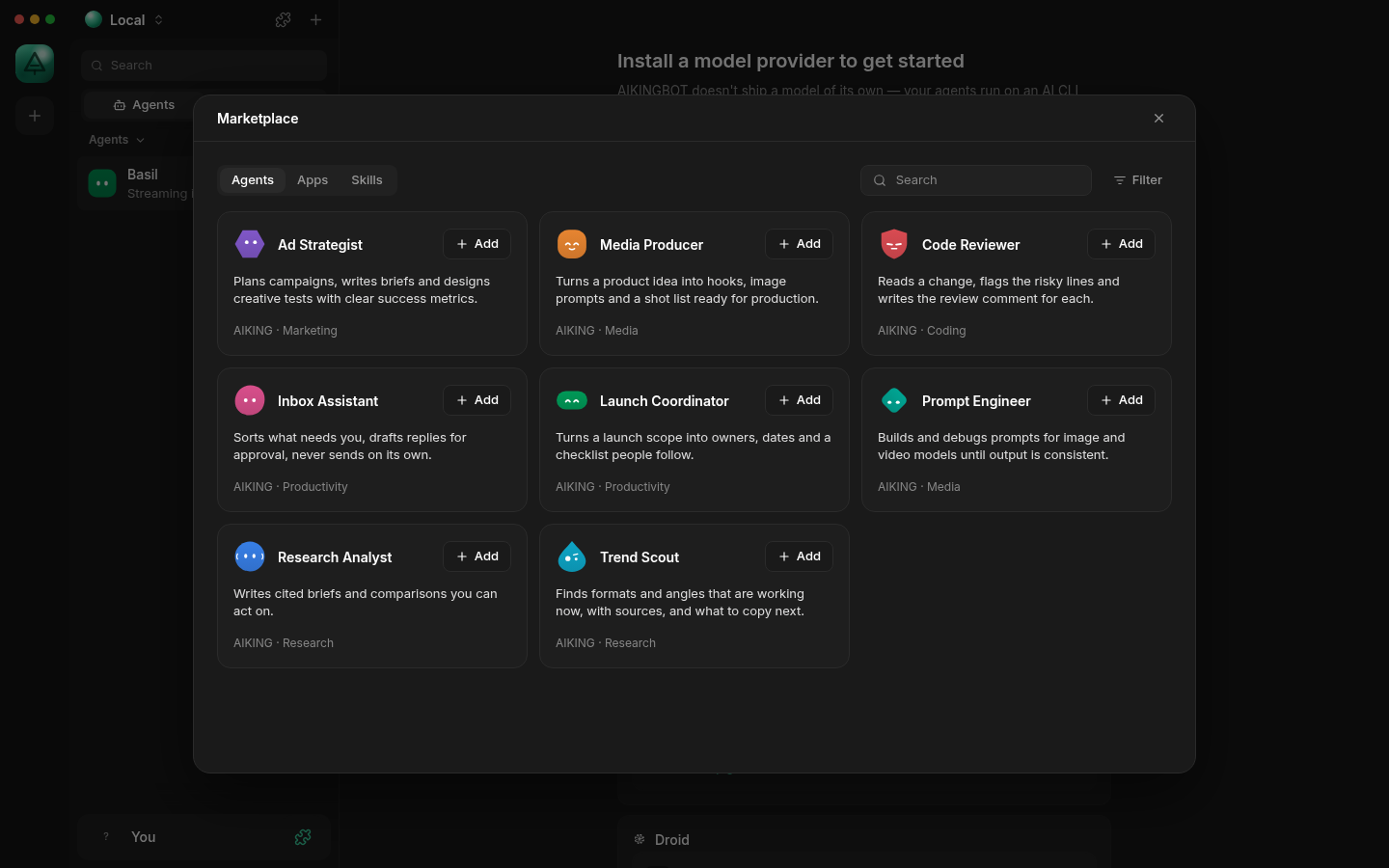Select the Agents tab in the sidebar
The height and width of the screenshot is (868, 1389).
145,105
